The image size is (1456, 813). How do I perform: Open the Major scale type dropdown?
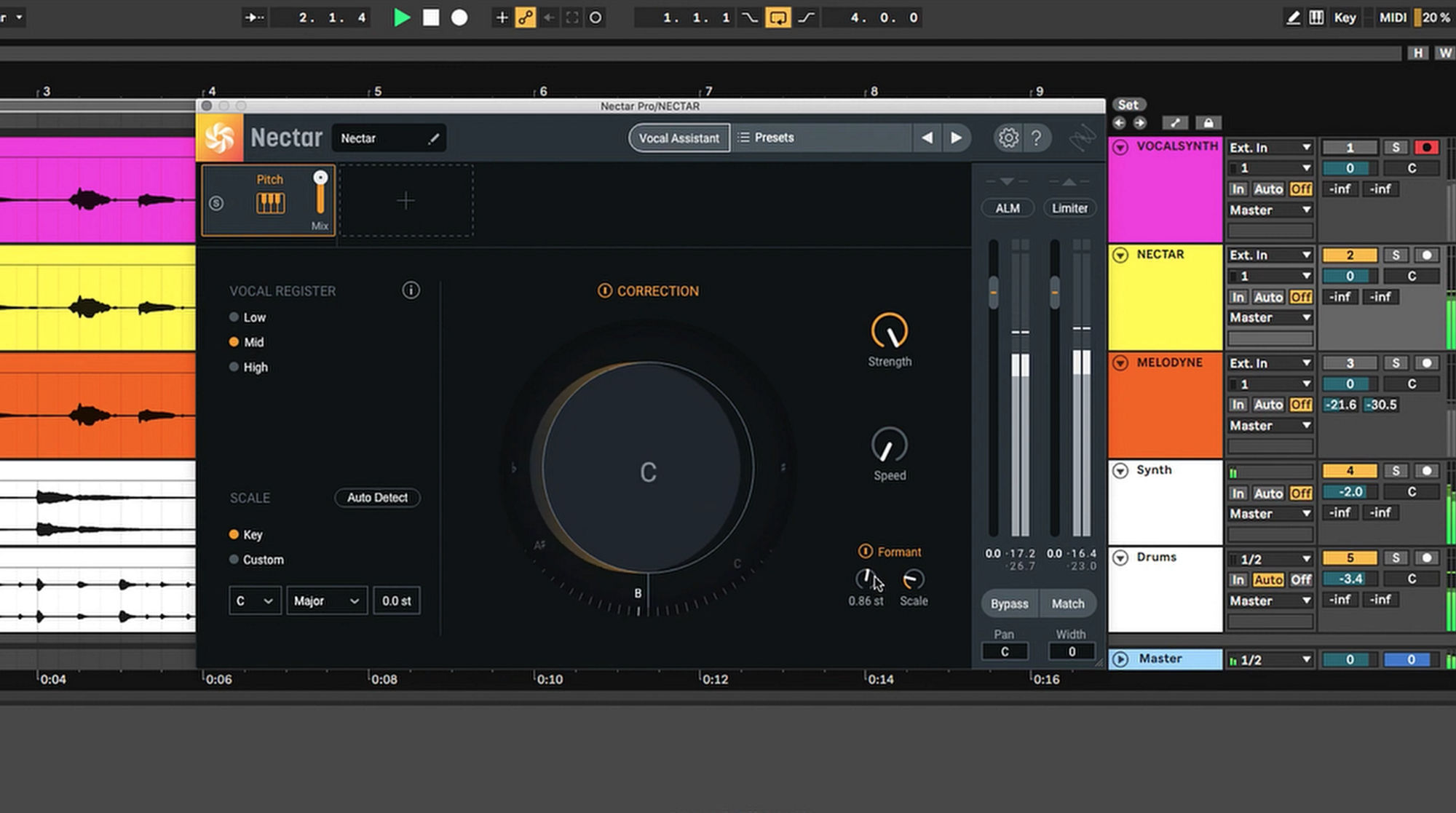point(326,601)
